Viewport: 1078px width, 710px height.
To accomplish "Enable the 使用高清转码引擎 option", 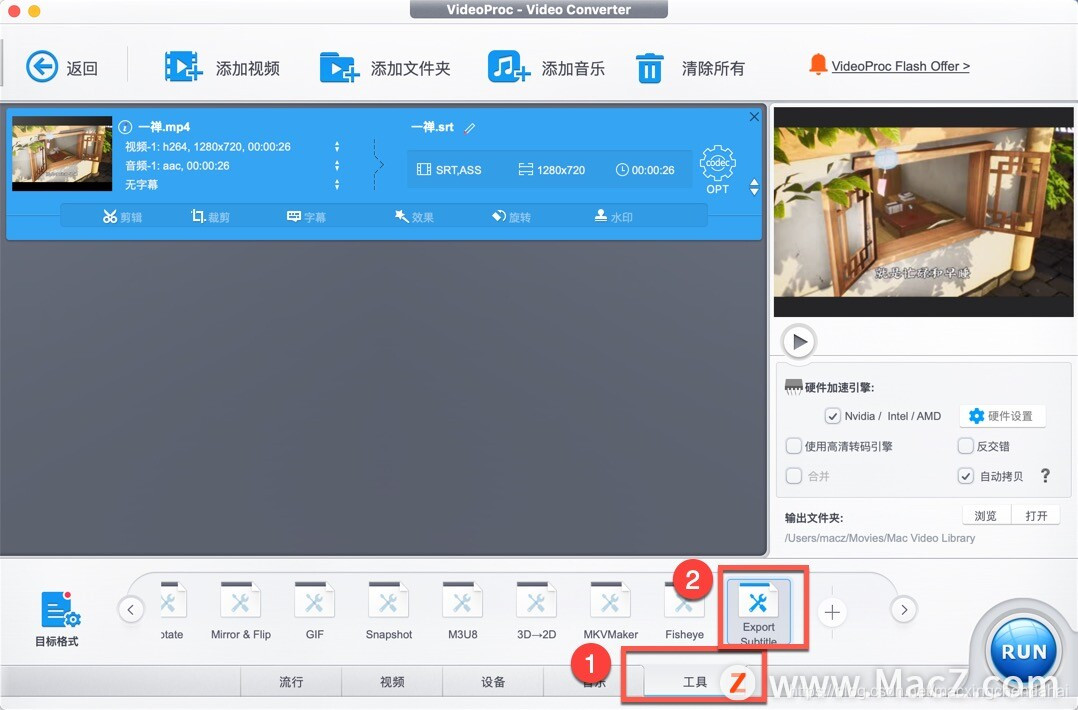I will pyautogui.click(x=795, y=446).
